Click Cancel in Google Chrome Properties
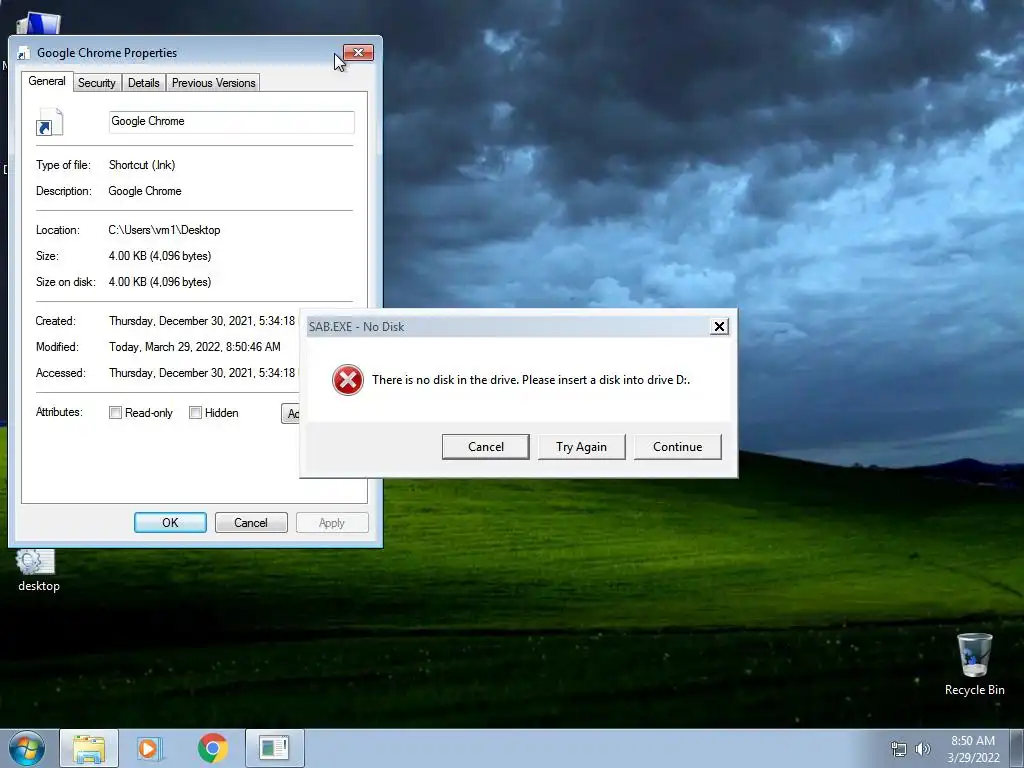1024x768 pixels. click(251, 522)
